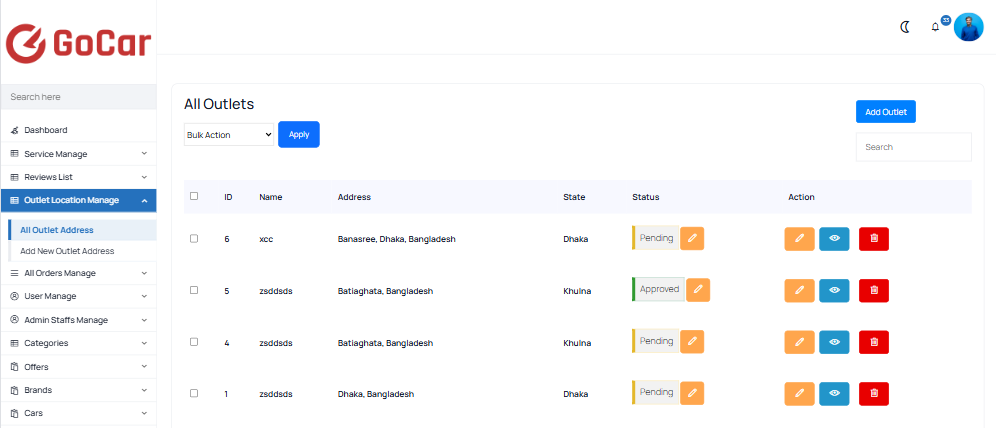The height and width of the screenshot is (428, 996).
Task: View outlet ID 5 details eye icon
Action: [x=834, y=290]
